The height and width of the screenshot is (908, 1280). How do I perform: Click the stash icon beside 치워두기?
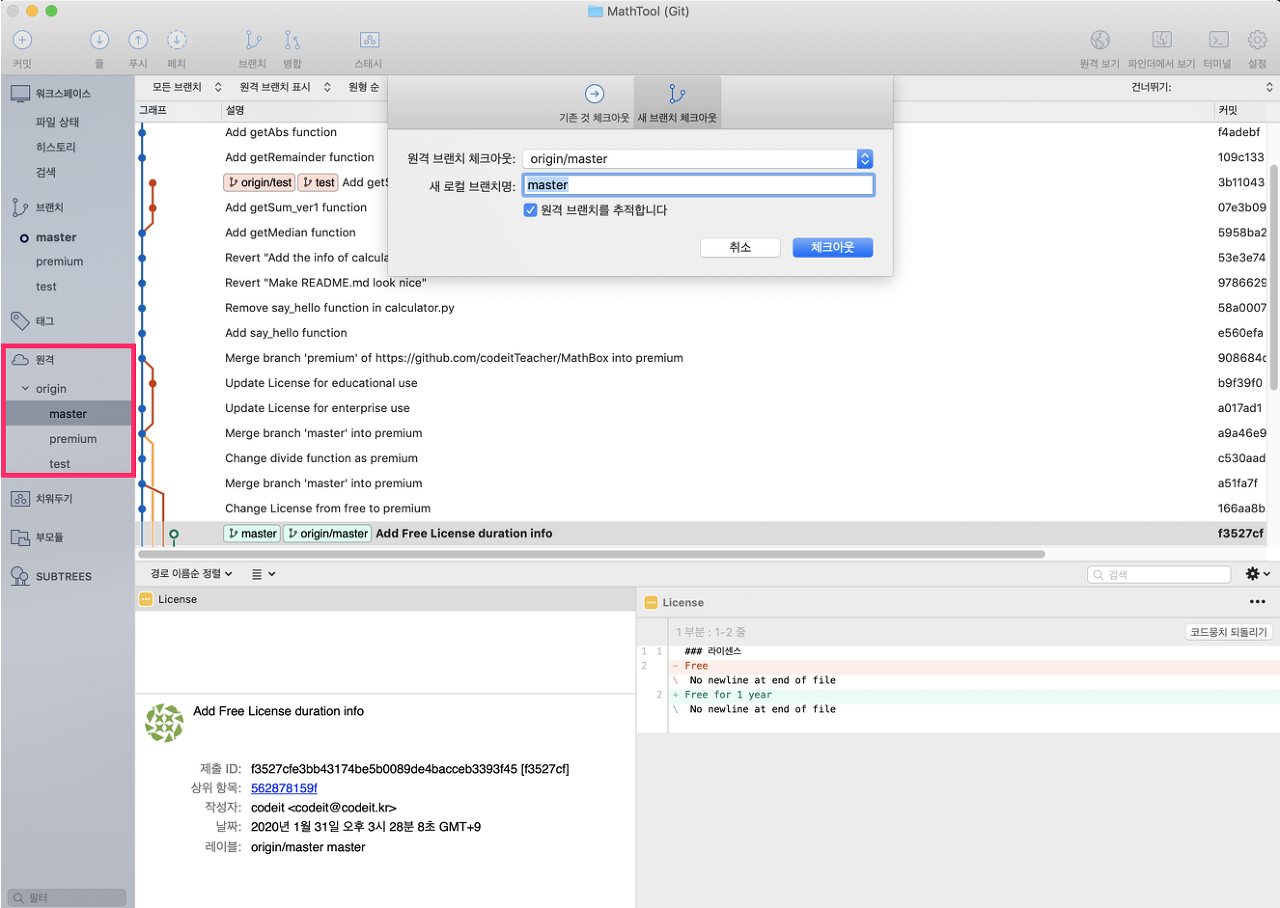(20, 499)
